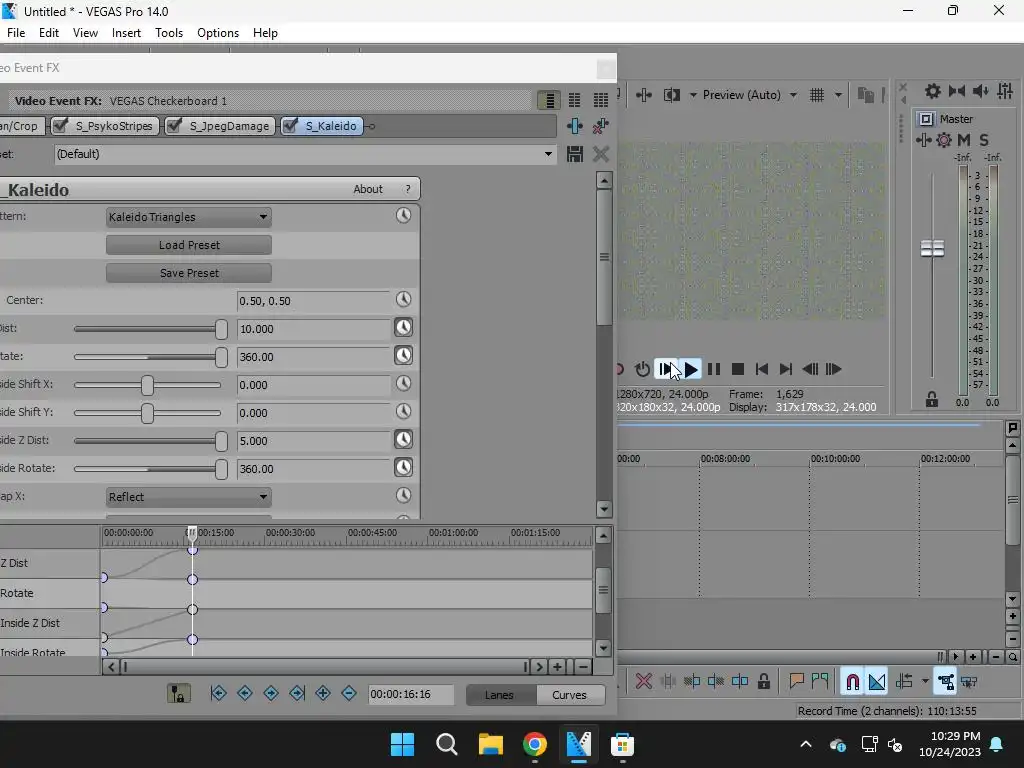Toggle the Master Solo S button
This screenshot has height=768, width=1024.
(x=984, y=140)
